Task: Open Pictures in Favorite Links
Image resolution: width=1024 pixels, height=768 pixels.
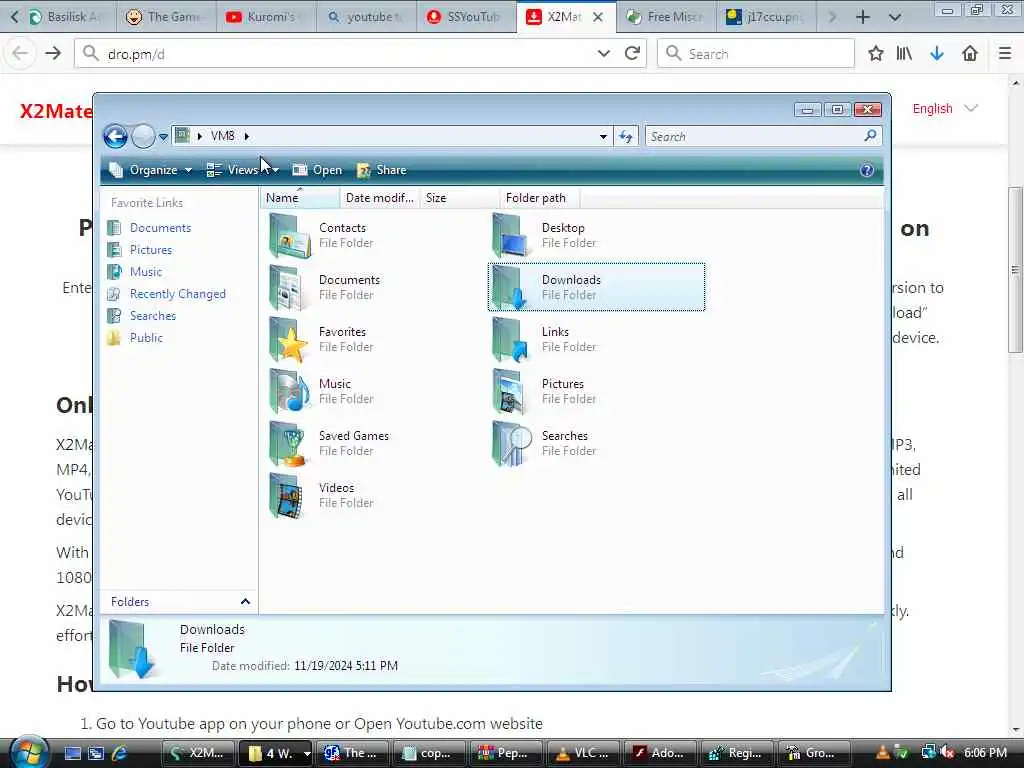Action: (x=151, y=250)
